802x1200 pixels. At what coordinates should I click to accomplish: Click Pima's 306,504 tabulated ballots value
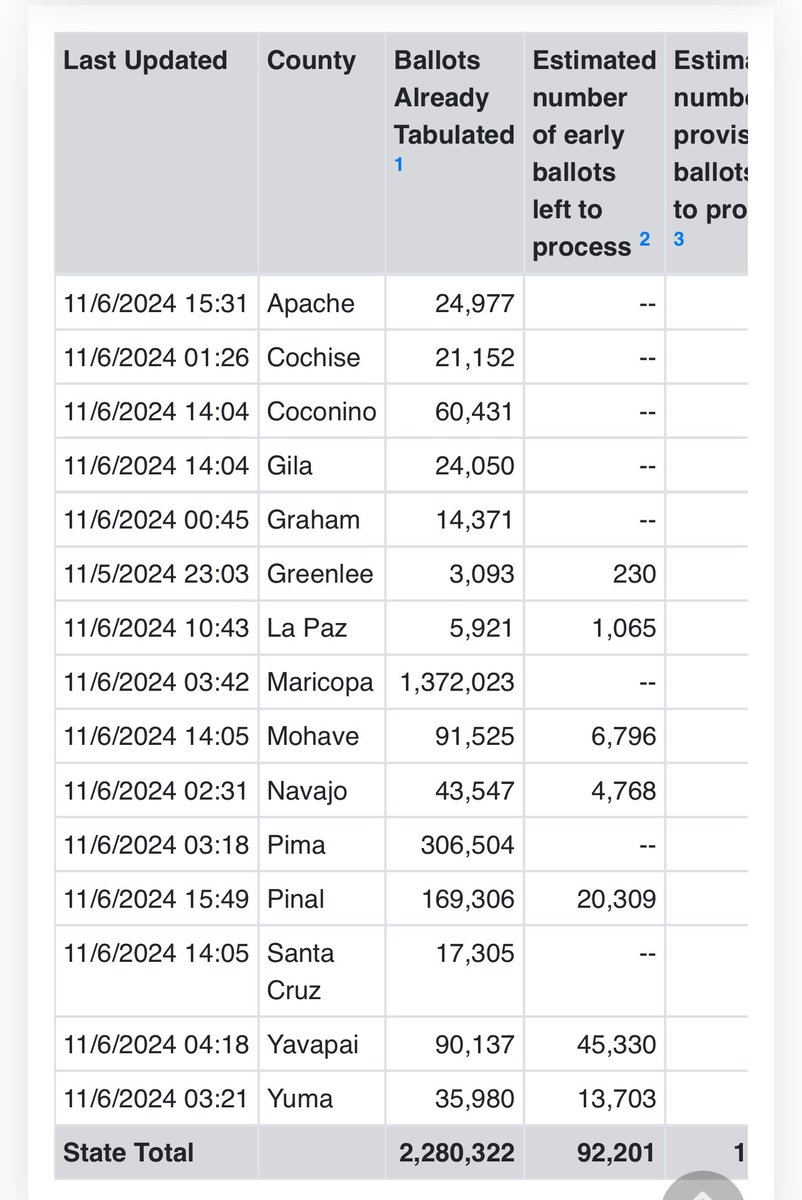(467, 844)
